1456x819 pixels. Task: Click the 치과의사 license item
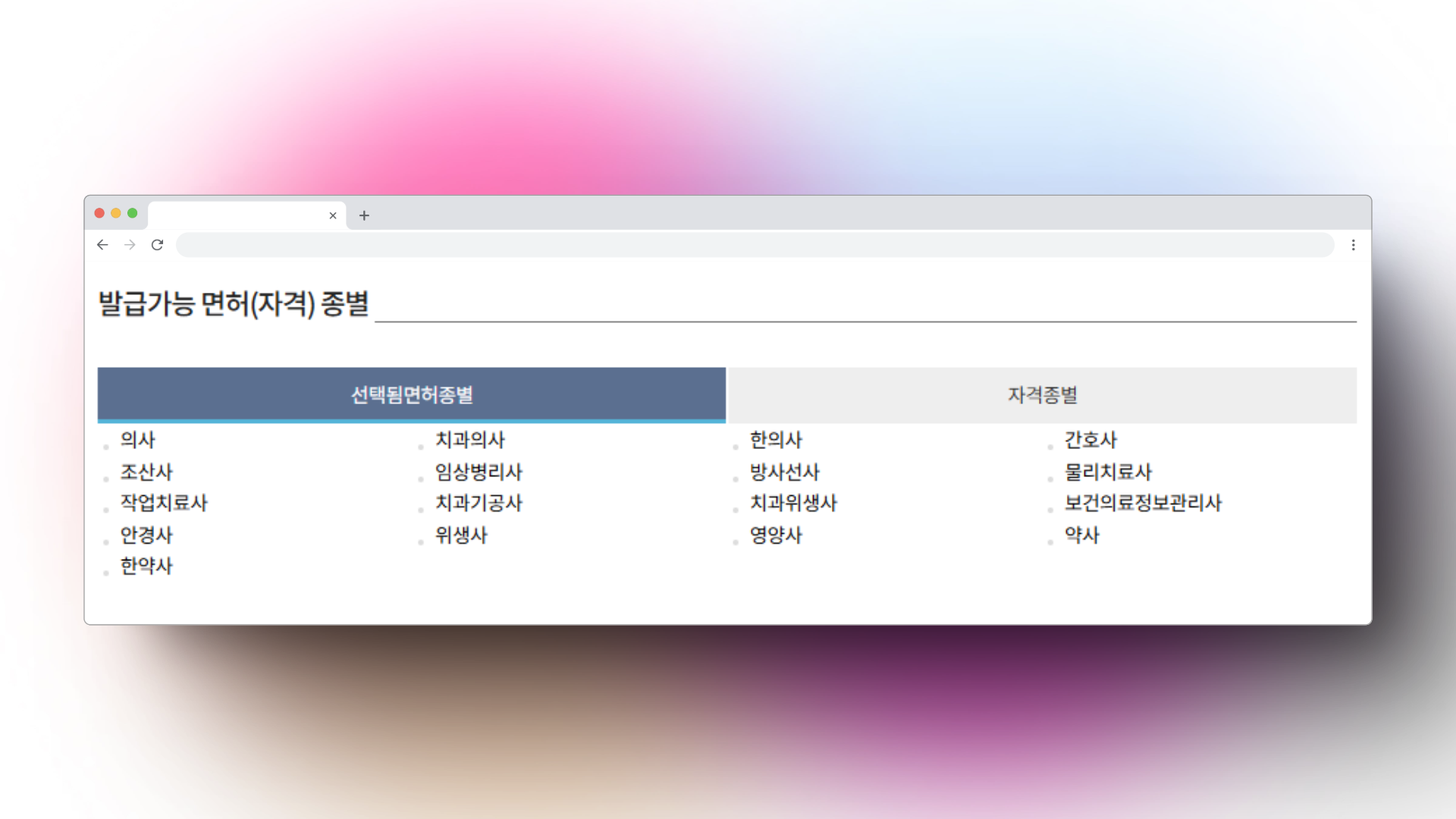469,440
